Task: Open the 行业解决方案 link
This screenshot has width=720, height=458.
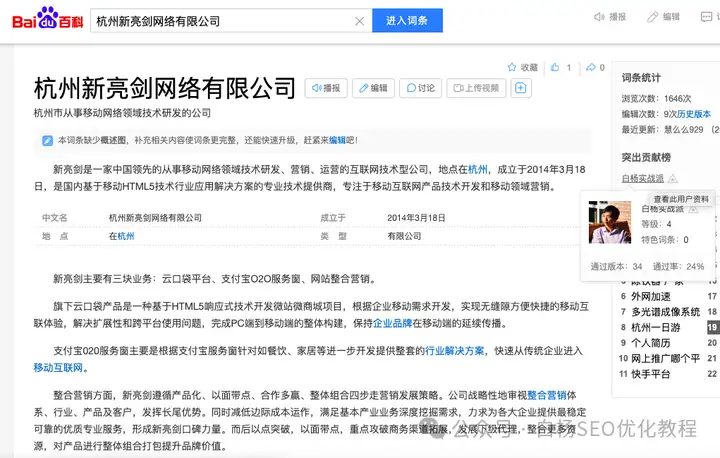Action: point(455,351)
